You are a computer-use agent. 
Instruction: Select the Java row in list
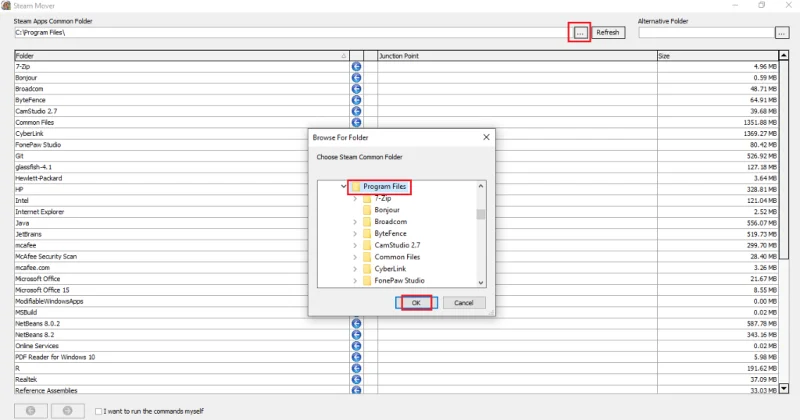[x=182, y=223]
